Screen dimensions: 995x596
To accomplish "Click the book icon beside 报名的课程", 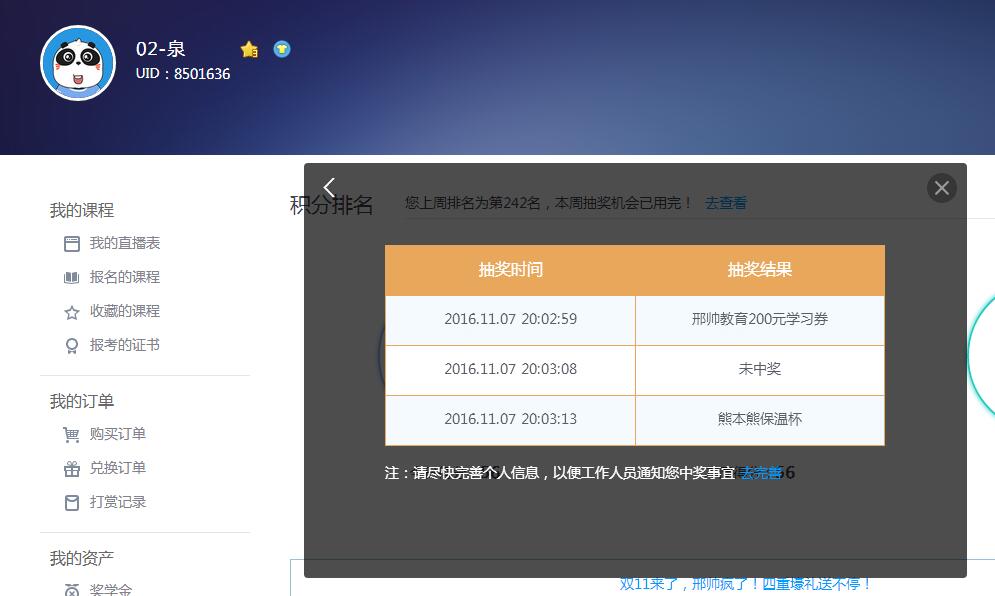I will [72, 278].
